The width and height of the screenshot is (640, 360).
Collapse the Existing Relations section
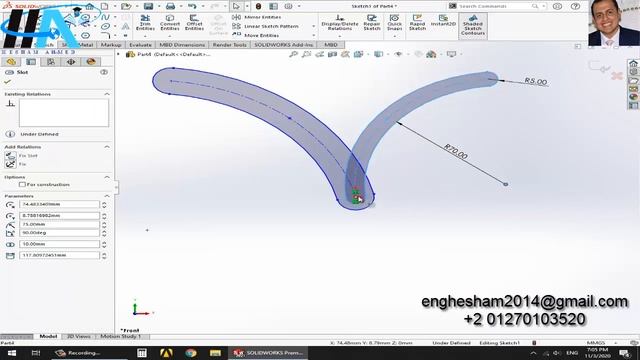click(x=107, y=94)
